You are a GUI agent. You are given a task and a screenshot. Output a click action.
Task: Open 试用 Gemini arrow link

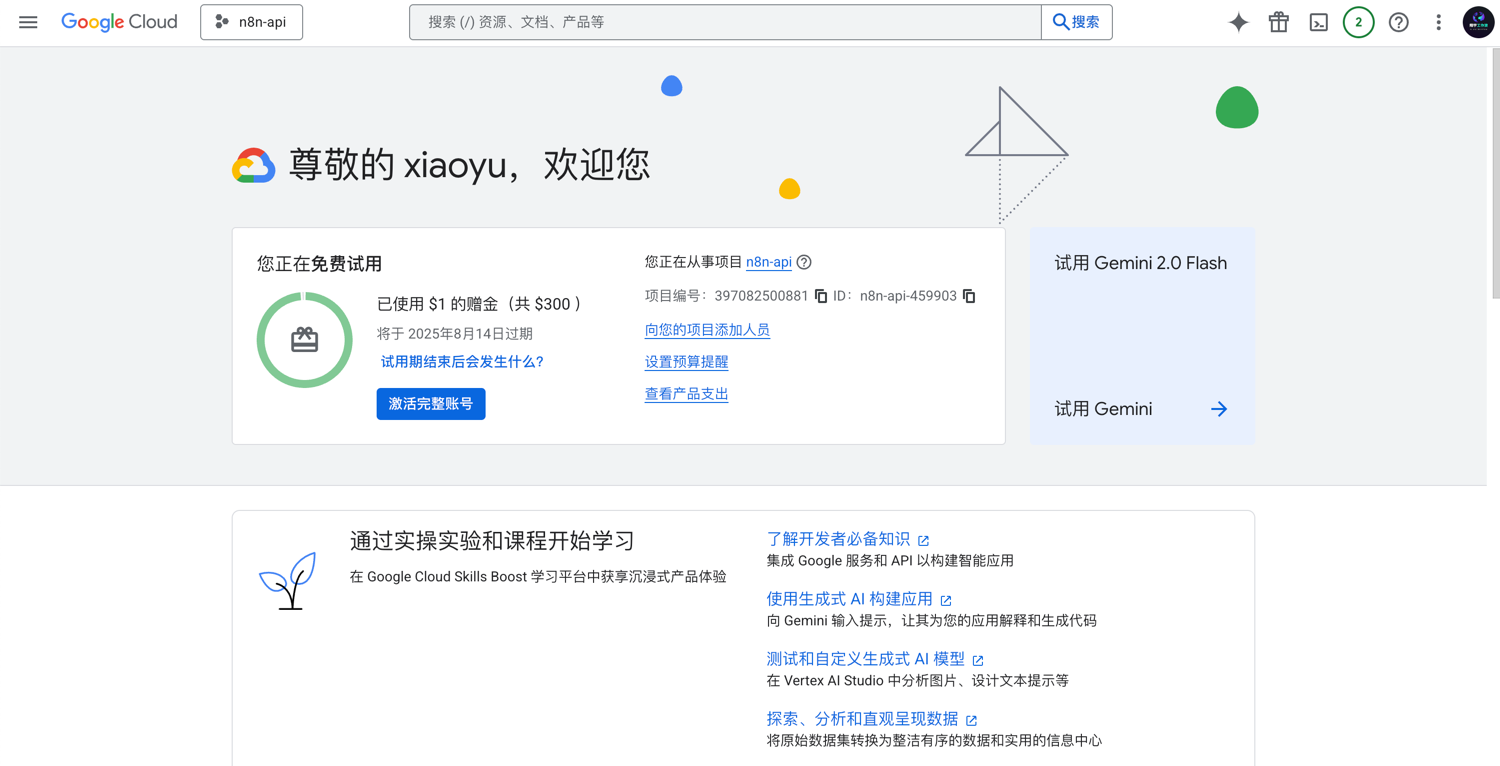(x=1218, y=409)
